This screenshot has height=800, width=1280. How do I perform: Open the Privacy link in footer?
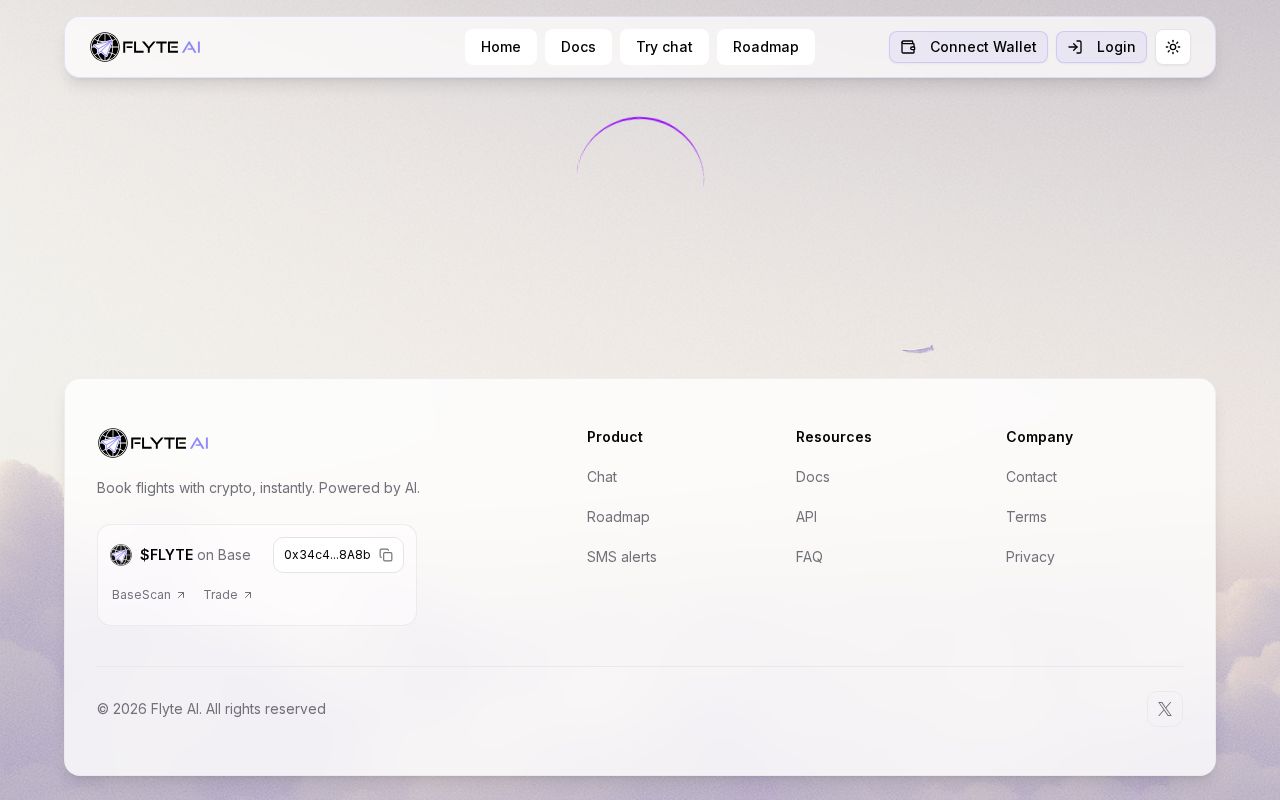tap(1030, 557)
